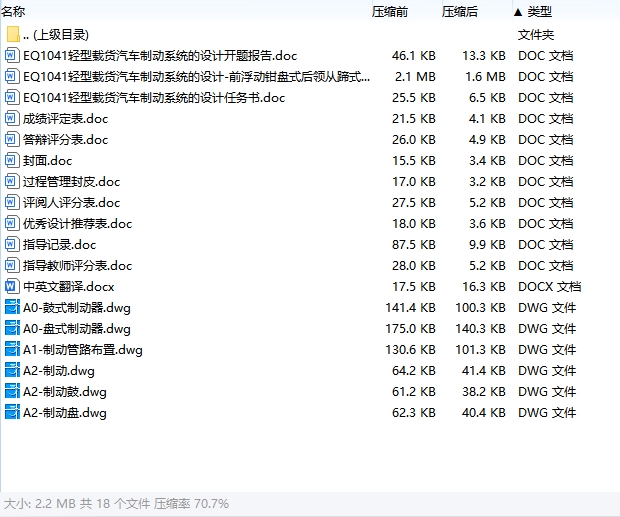The width and height of the screenshot is (620, 517).
Task: Select file name 评阅人评分表.doc
Action: click(x=71, y=203)
